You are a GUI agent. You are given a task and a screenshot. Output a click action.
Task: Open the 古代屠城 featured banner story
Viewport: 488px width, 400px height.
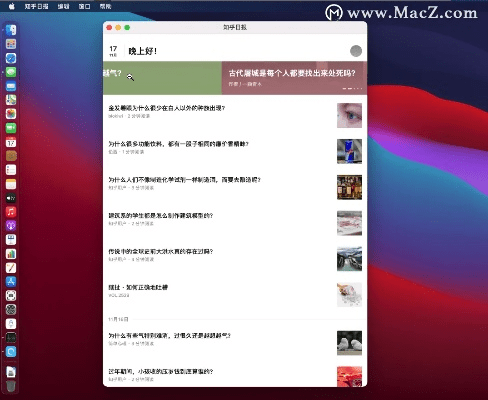coord(294,78)
